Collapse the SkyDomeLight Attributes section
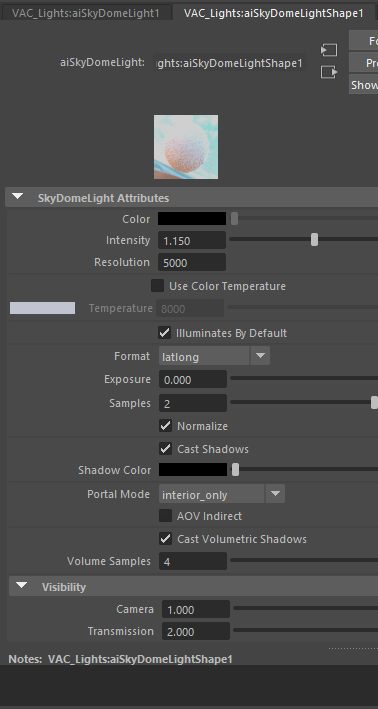The image size is (378, 709). click(x=18, y=197)
